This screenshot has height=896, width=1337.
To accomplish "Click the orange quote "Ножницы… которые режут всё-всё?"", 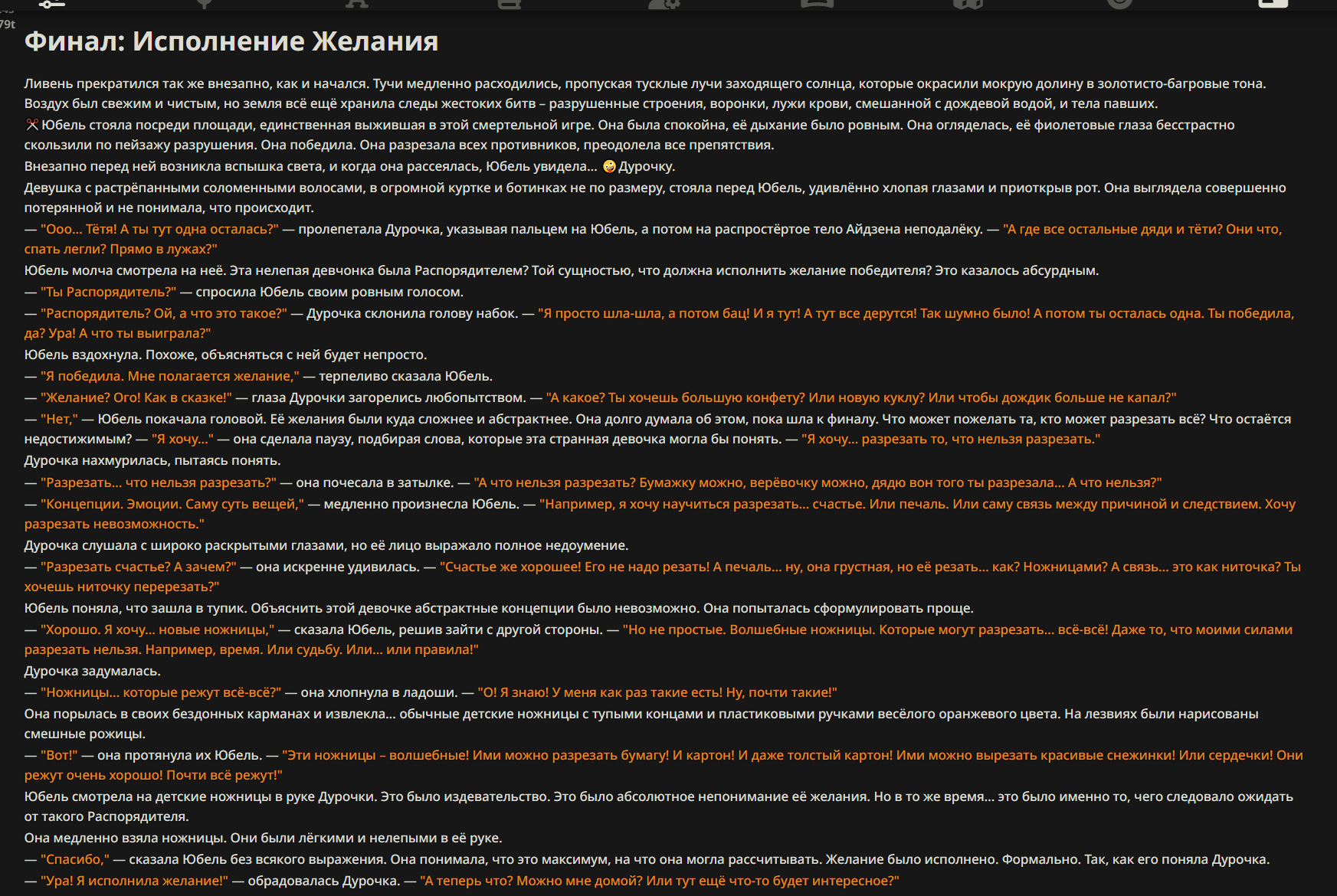I will [x=161, y=692].
